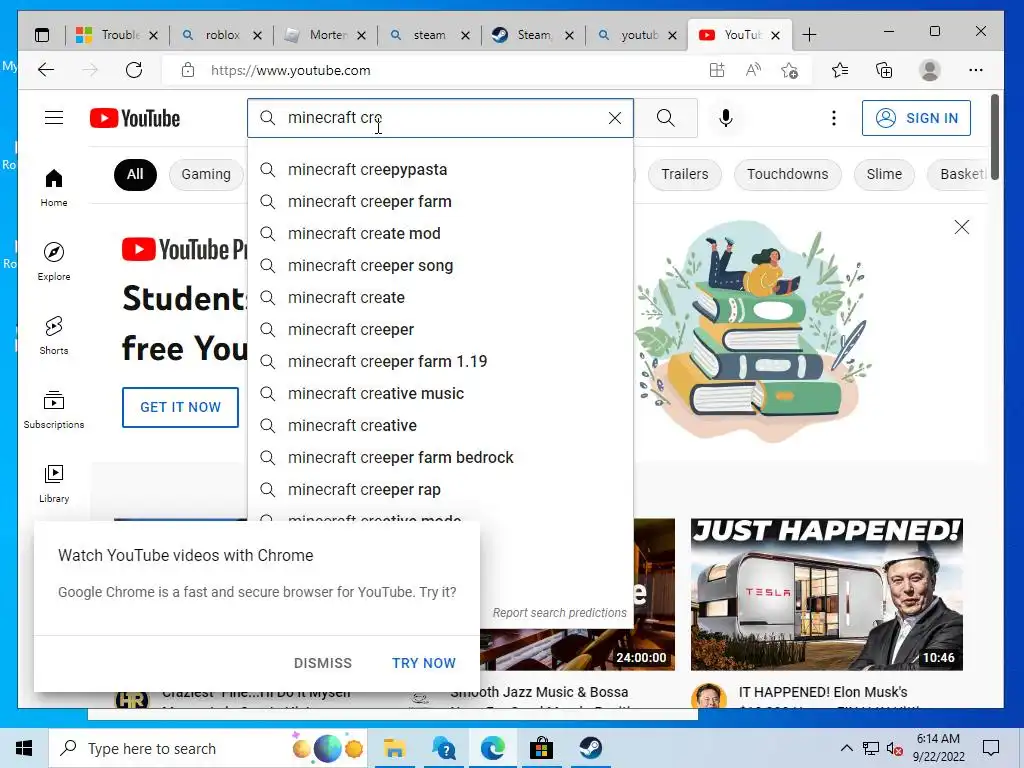Screen dimensions: 1024x768
Task: Click the muted volume tray icon
Action: (895, 748)
